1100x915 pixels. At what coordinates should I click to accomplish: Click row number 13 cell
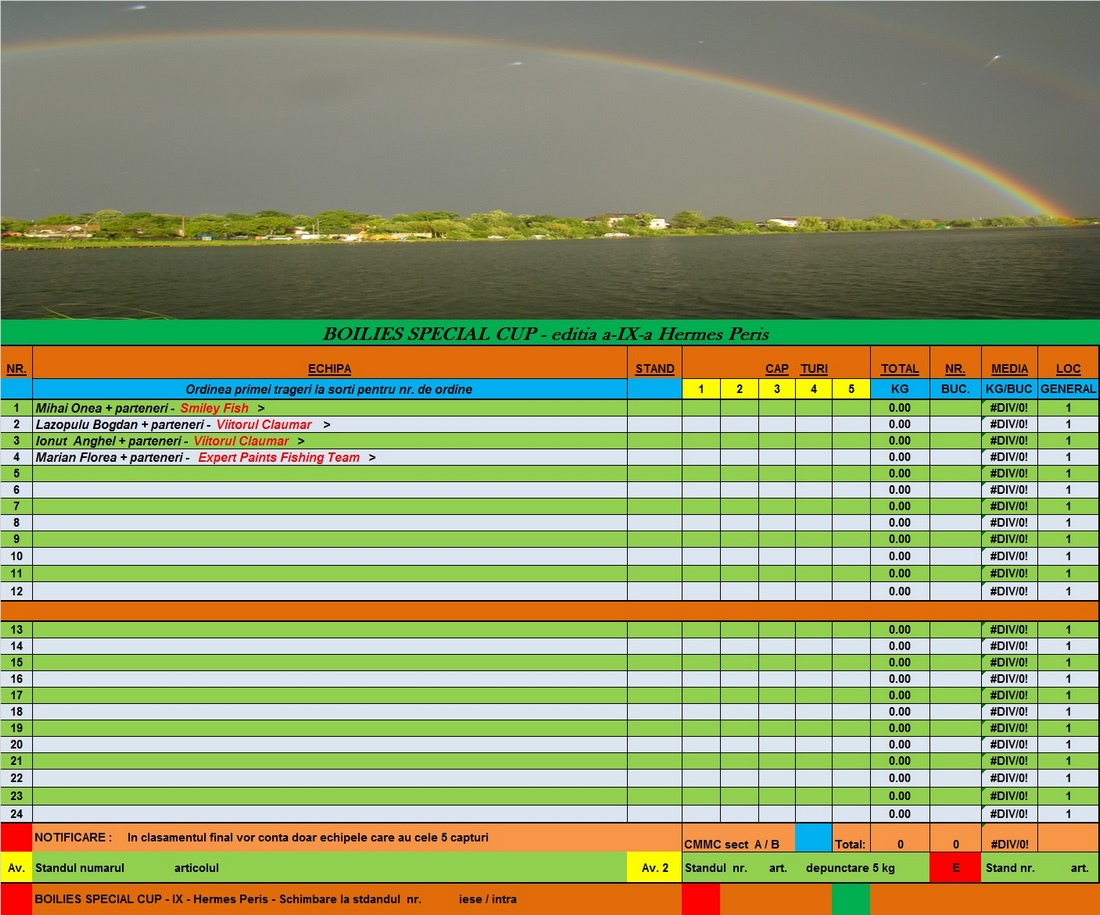(16, 629)
